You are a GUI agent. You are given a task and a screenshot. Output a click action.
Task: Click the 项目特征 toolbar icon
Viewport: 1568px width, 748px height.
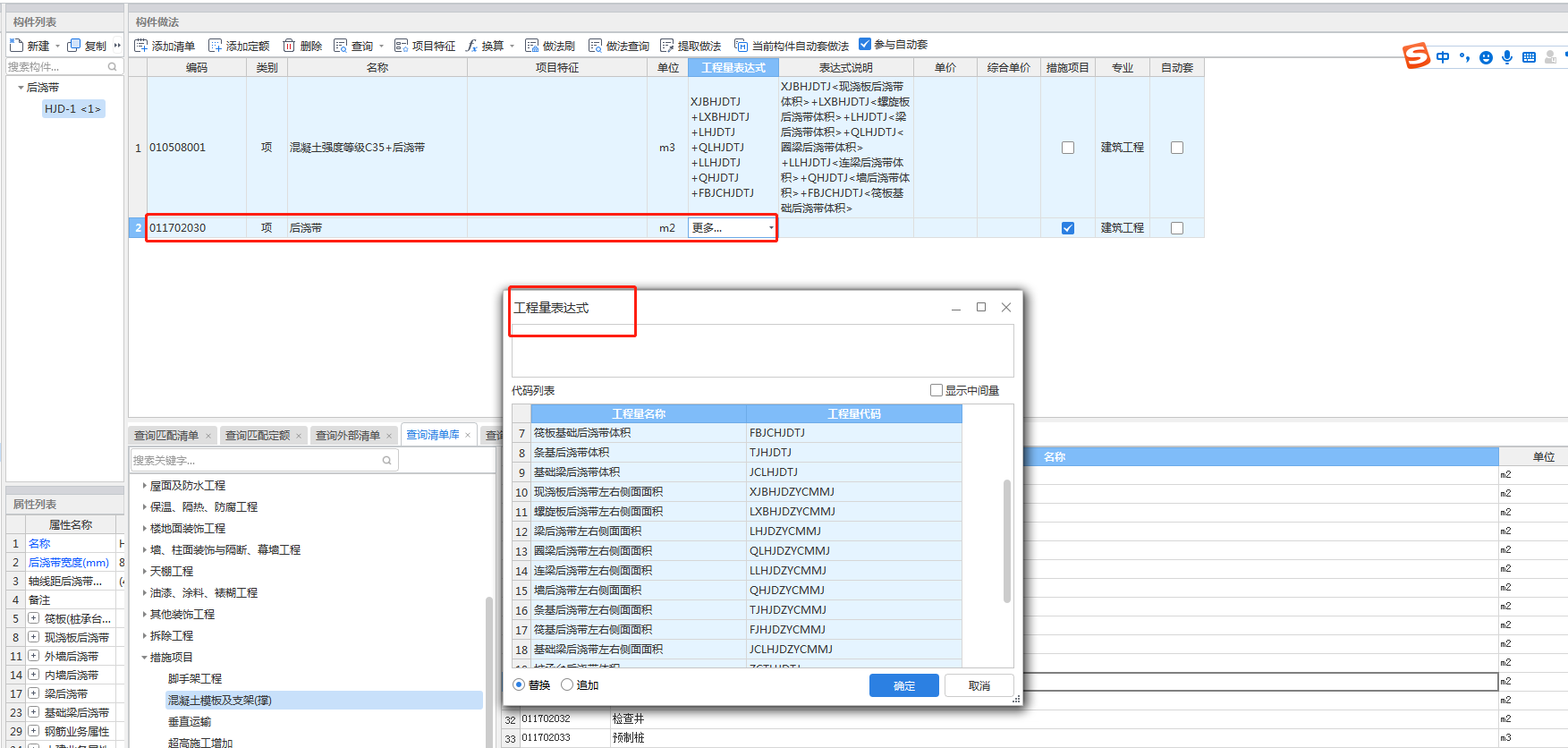[x=401, y=46]
